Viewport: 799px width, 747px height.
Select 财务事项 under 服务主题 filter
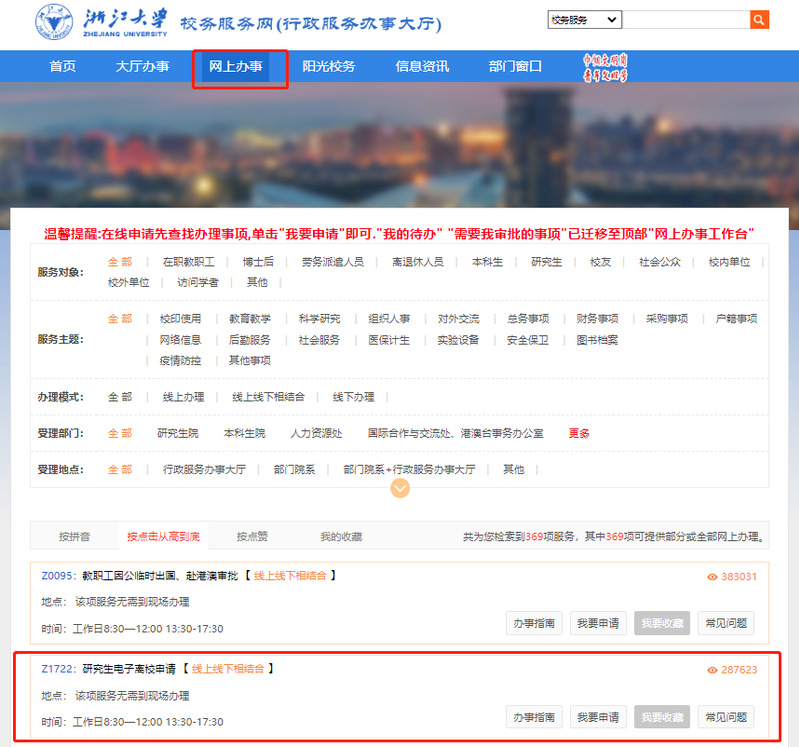[x=597, y=319]
